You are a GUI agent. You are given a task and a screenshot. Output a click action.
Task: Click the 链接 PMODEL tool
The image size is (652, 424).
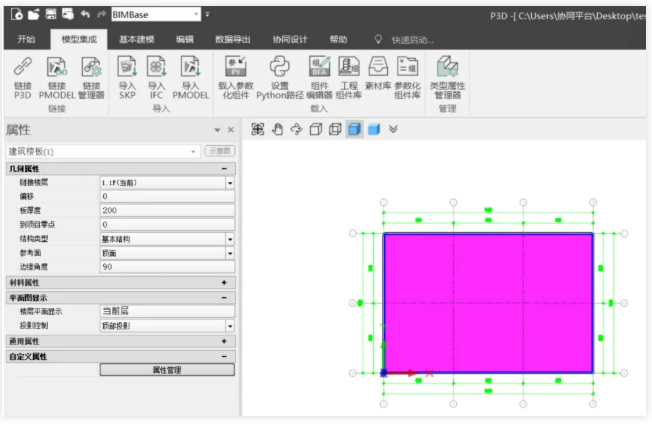tap(57, 78)
